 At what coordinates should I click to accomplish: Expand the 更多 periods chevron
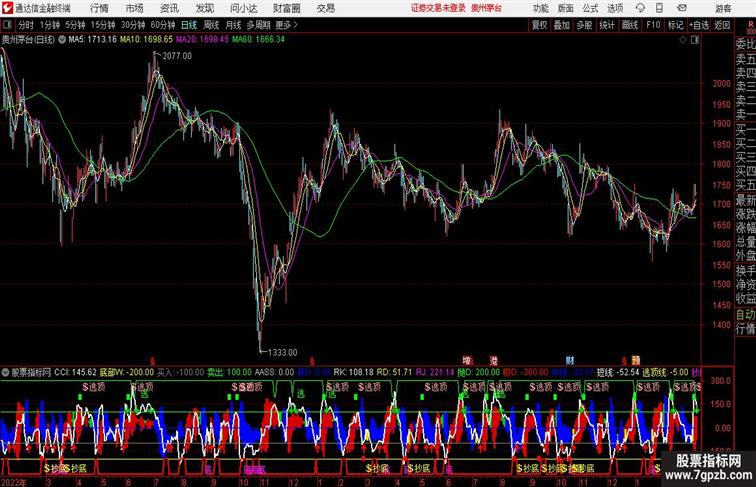pos(287,25)
